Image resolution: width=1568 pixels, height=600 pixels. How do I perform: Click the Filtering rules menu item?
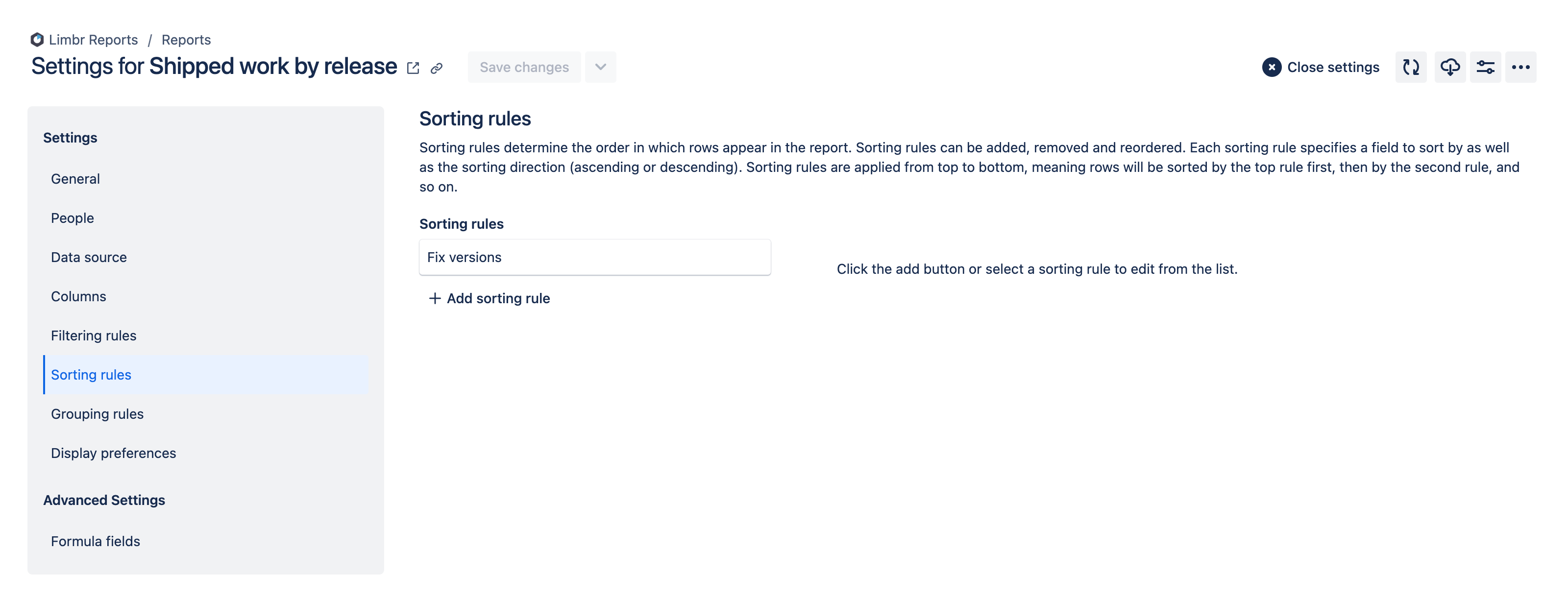[93, 335]
